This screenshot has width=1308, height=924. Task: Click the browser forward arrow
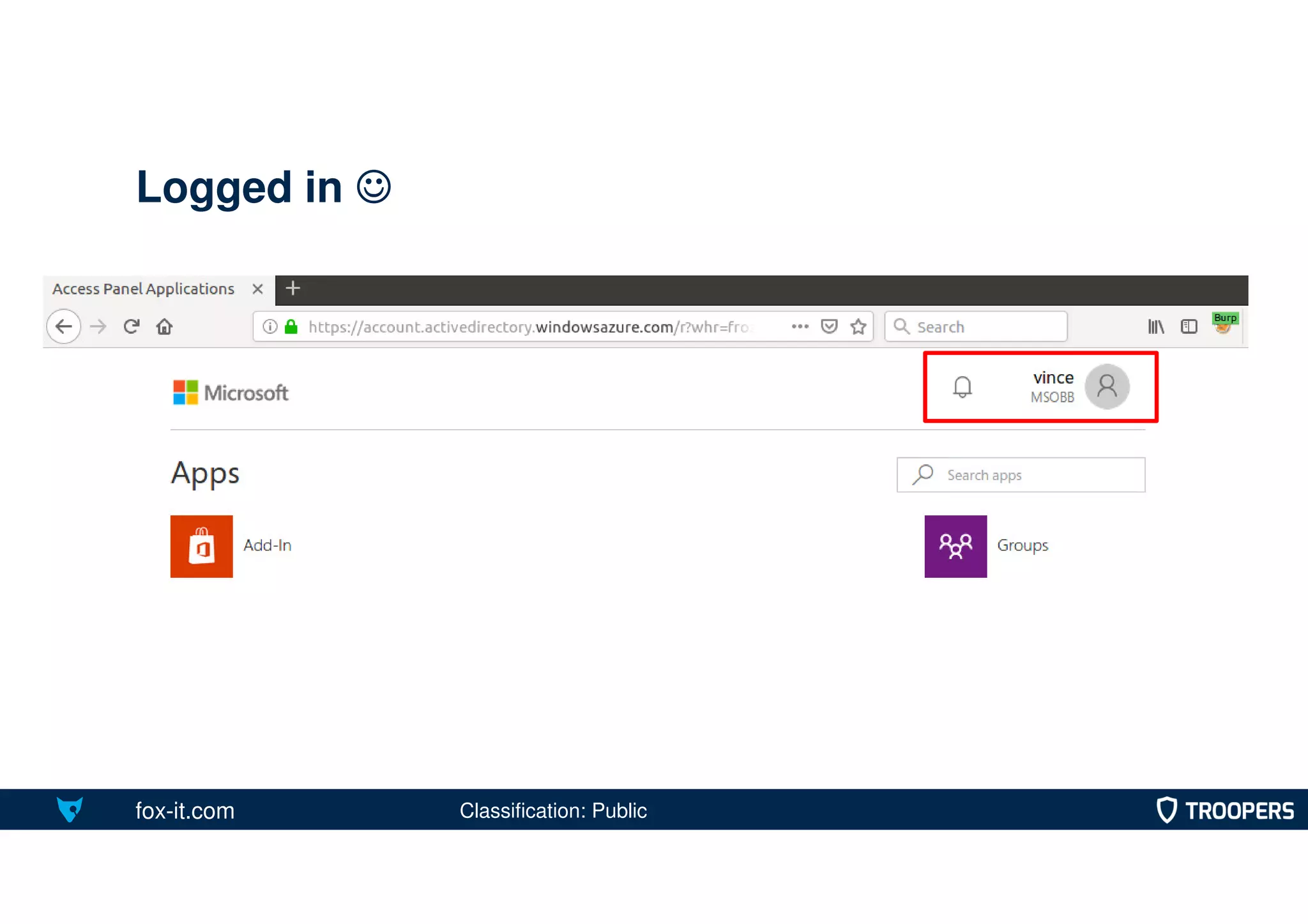coord(98,327)
